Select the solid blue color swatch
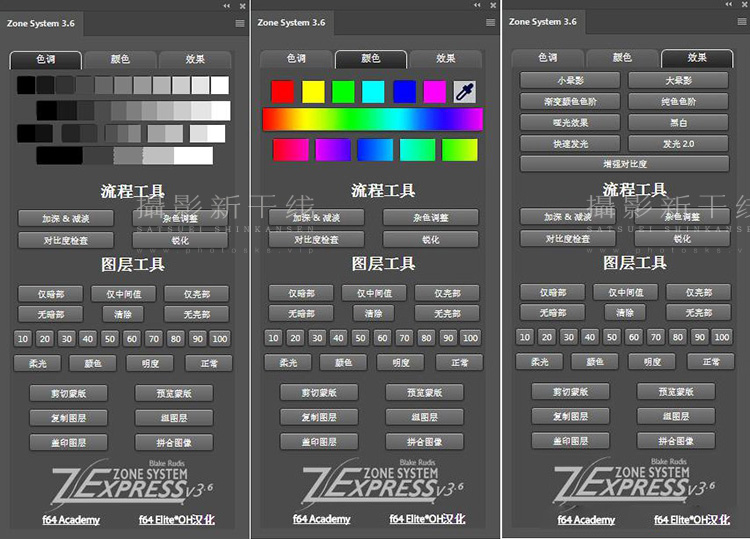750x539 pixels. pyautogui.click(x=404, y=92)
